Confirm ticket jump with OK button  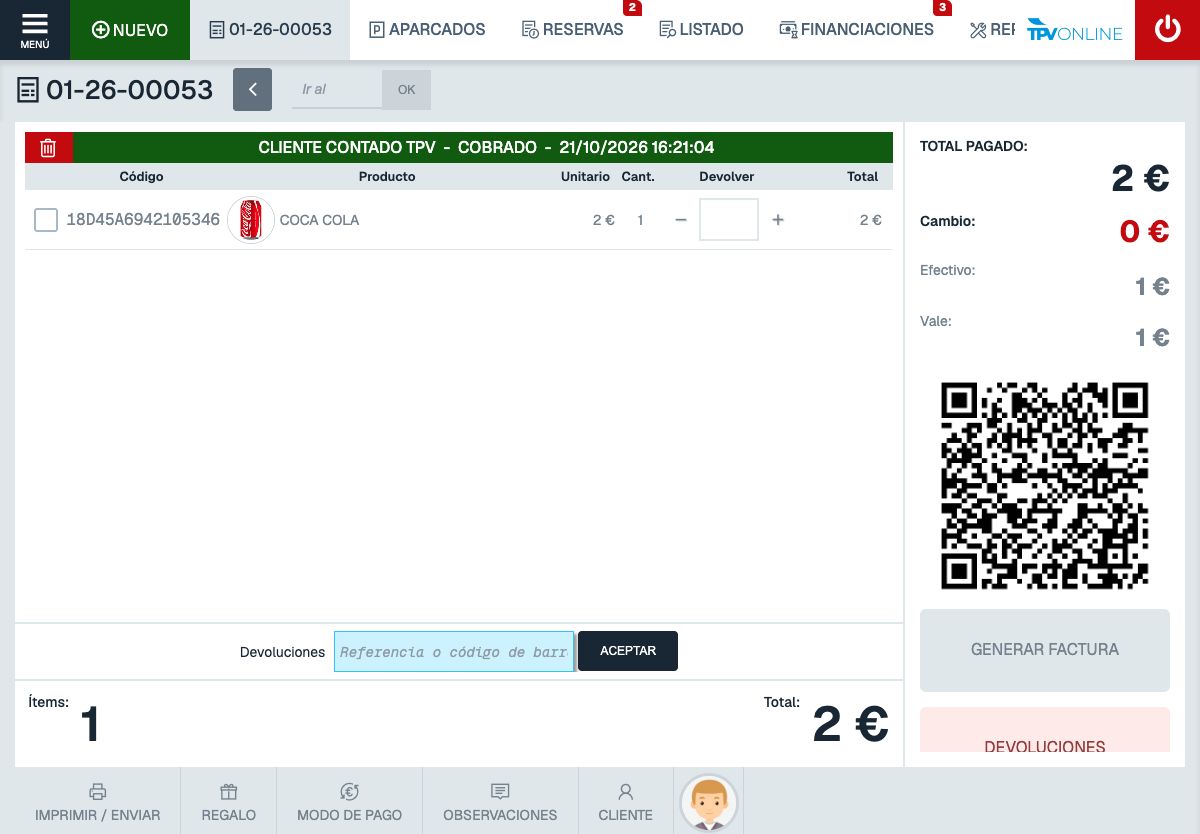[406, 90]
